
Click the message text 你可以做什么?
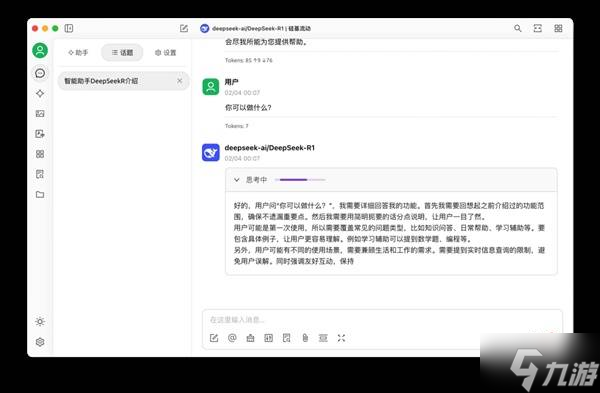coord(248,108)
